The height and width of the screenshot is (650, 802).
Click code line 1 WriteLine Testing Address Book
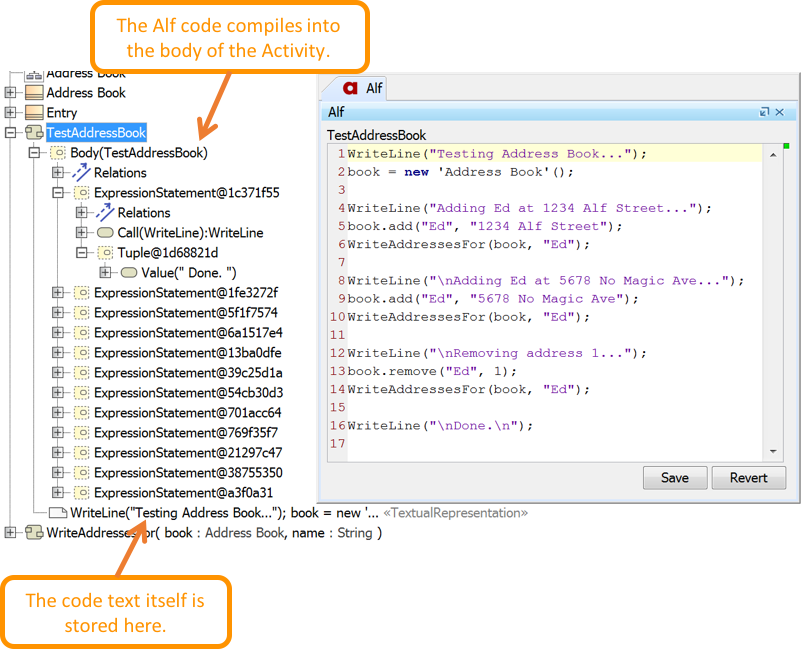click(497, 154)
